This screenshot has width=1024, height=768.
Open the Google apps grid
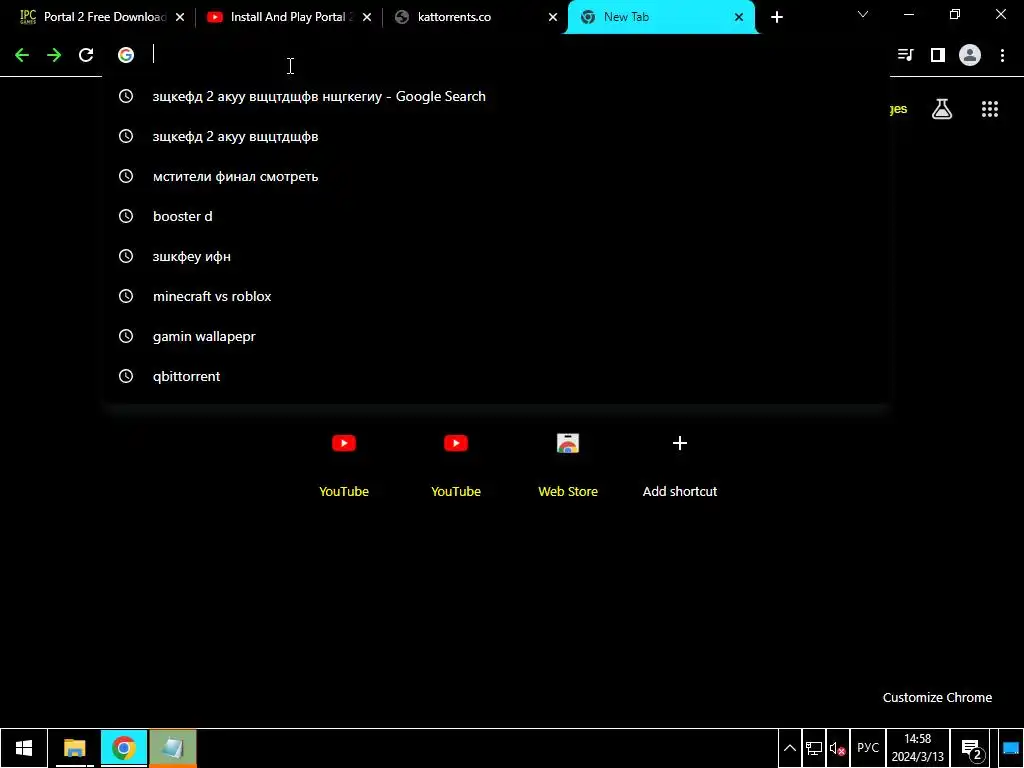pyautogui.click(x=990, y=109)
